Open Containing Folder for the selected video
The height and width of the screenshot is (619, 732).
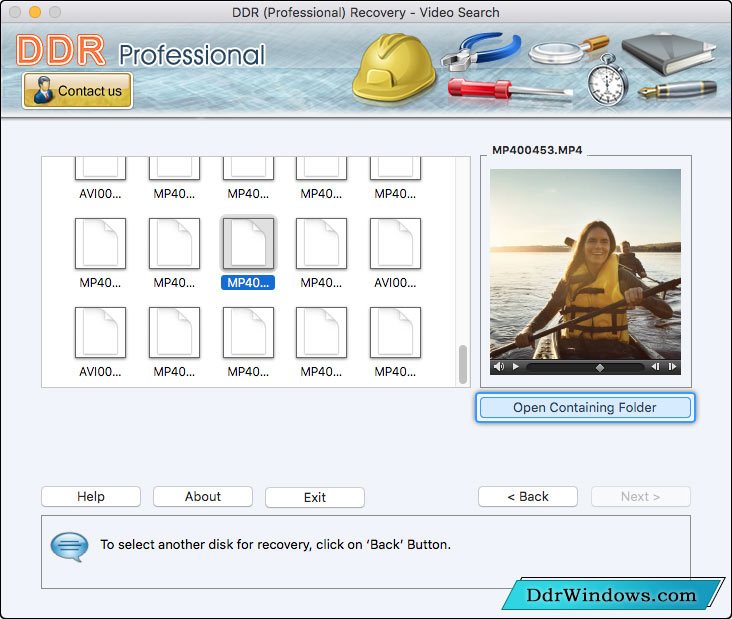pyautogui.click(x=585, y=408)
